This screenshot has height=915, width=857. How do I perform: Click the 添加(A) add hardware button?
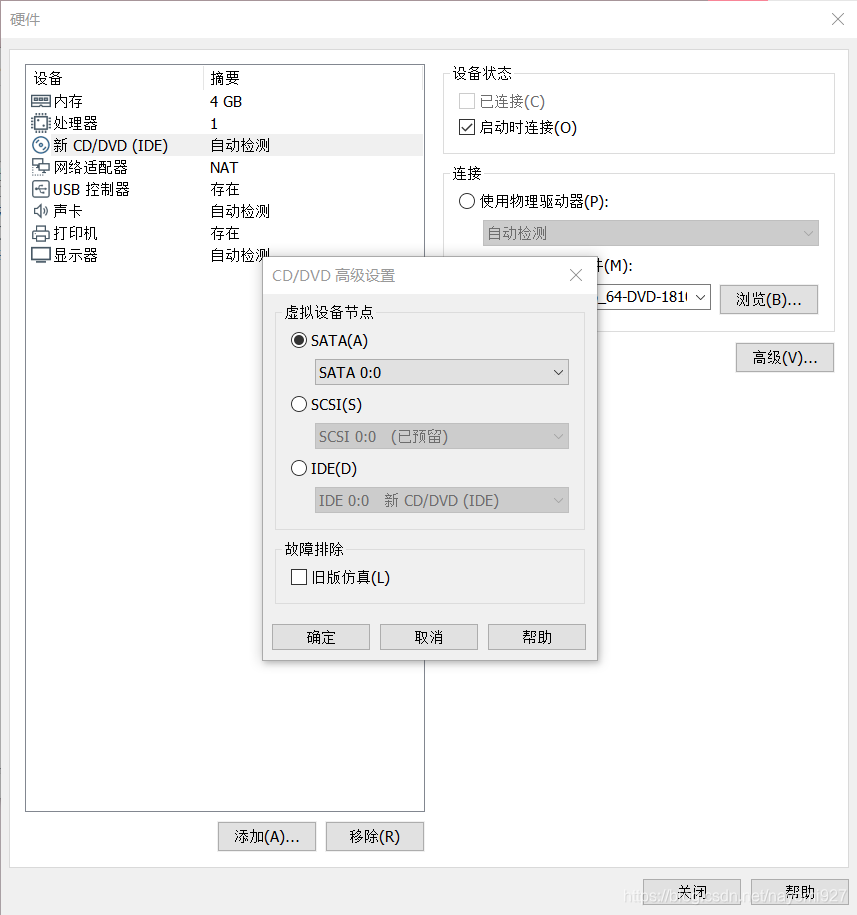[266, 837]
